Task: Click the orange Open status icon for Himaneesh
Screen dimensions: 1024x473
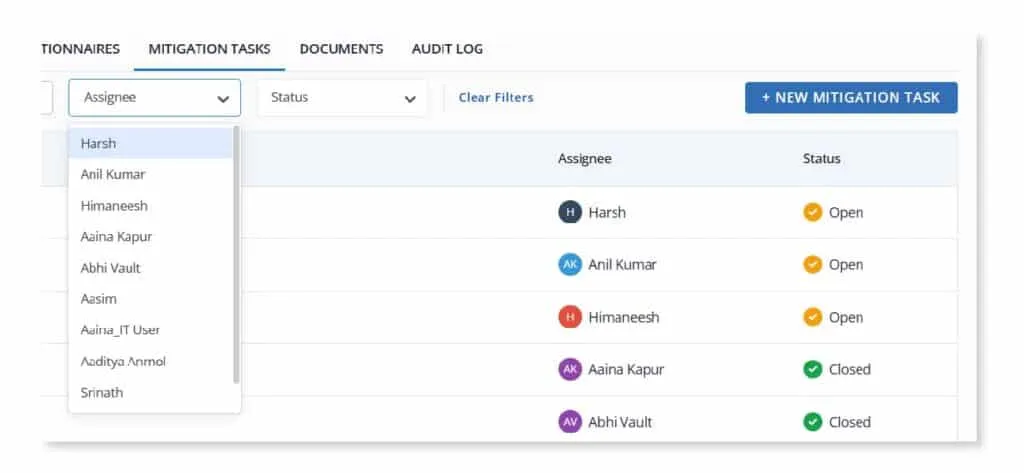Action: pos(812,317)
